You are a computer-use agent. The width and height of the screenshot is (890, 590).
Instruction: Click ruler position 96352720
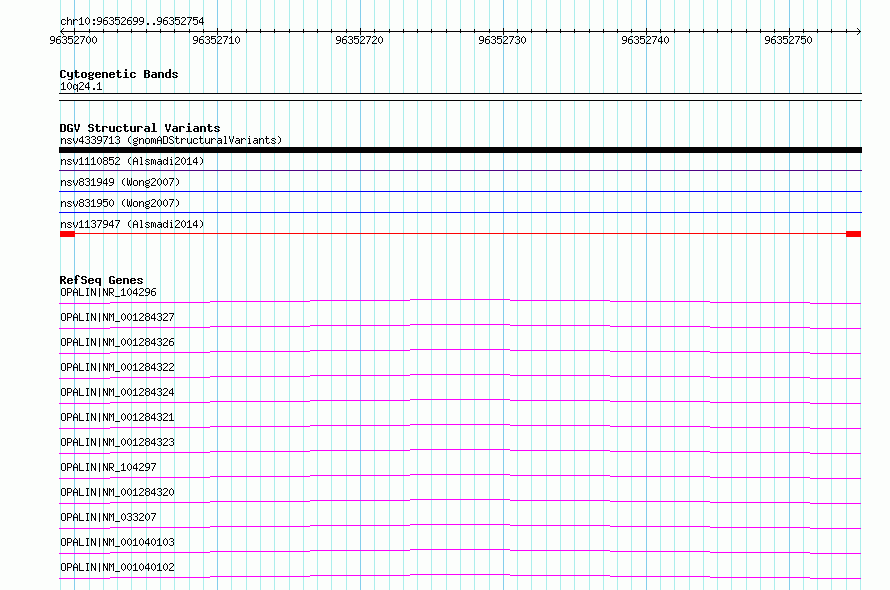359,40
